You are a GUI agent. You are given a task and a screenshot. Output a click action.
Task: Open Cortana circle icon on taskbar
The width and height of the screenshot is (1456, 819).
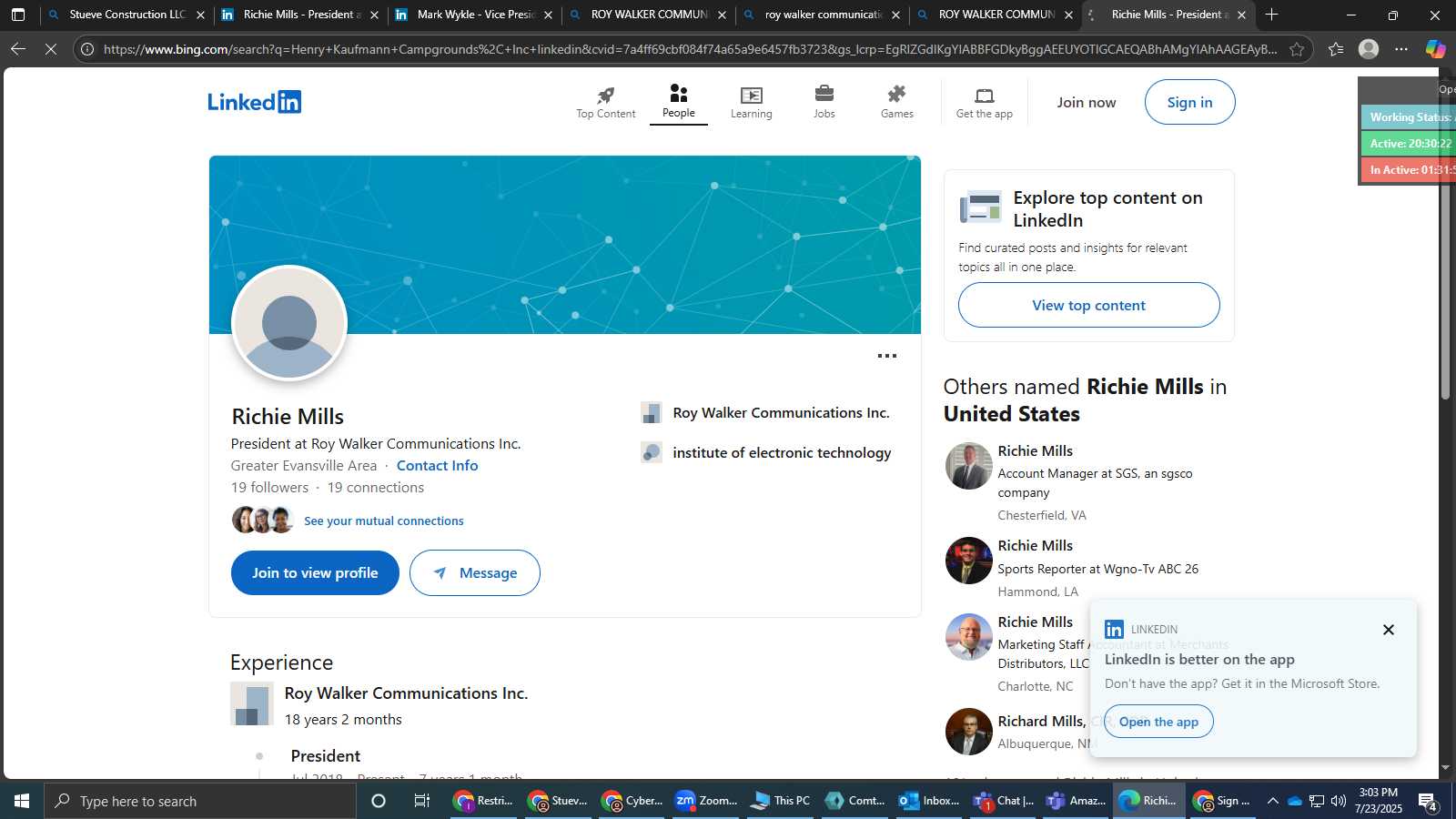[x=379, y=801]
